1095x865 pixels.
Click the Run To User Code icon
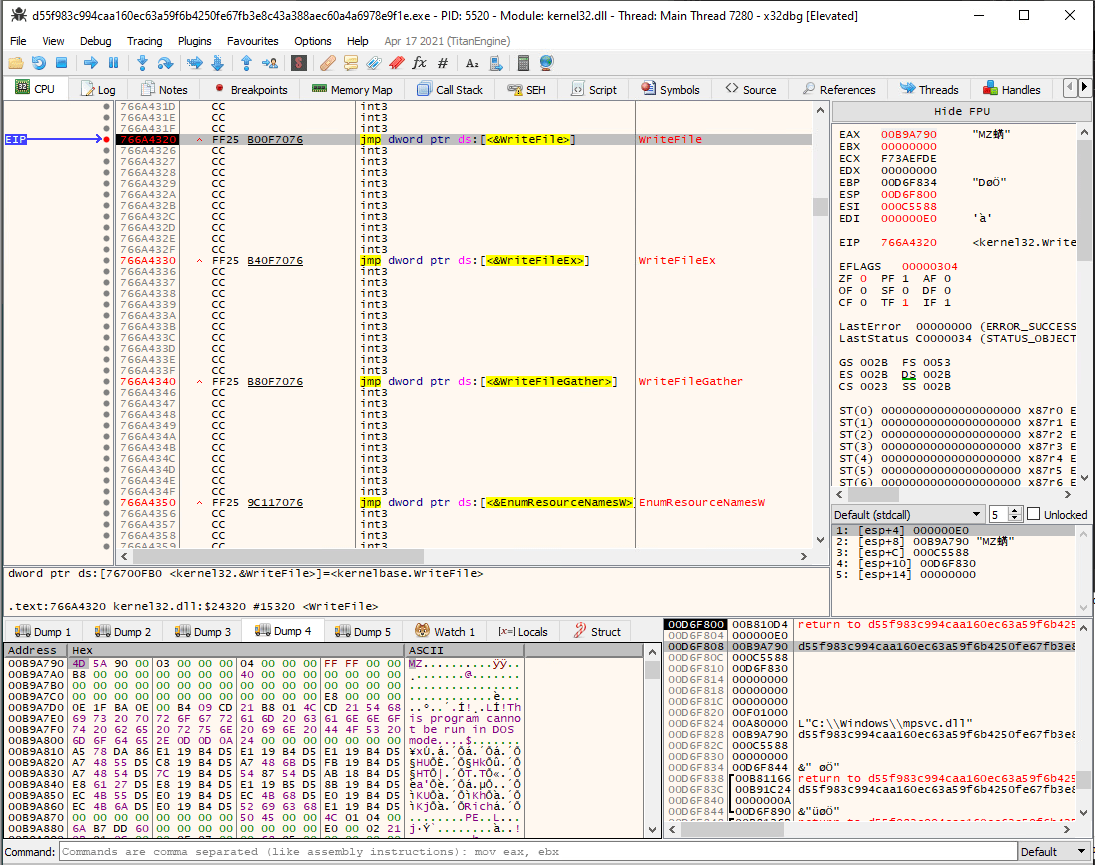pos(270,64)
